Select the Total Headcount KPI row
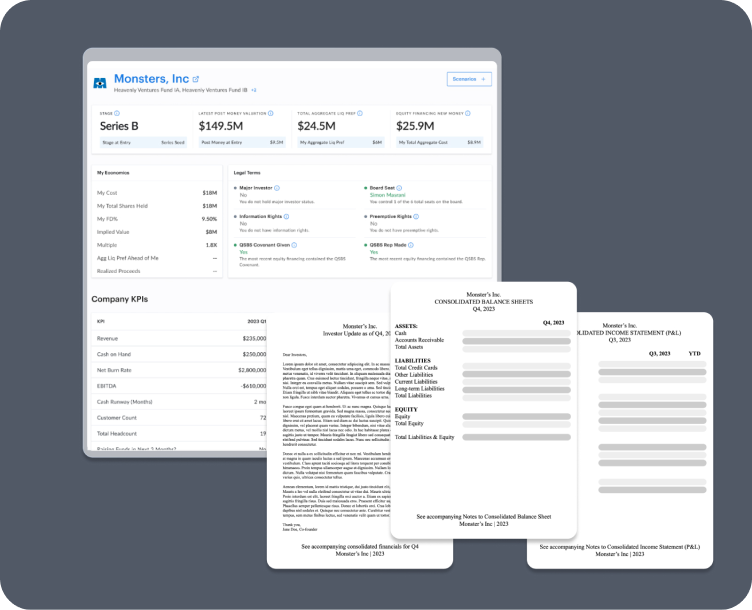The height and width of the screenshot is (610, 752). 179,433
